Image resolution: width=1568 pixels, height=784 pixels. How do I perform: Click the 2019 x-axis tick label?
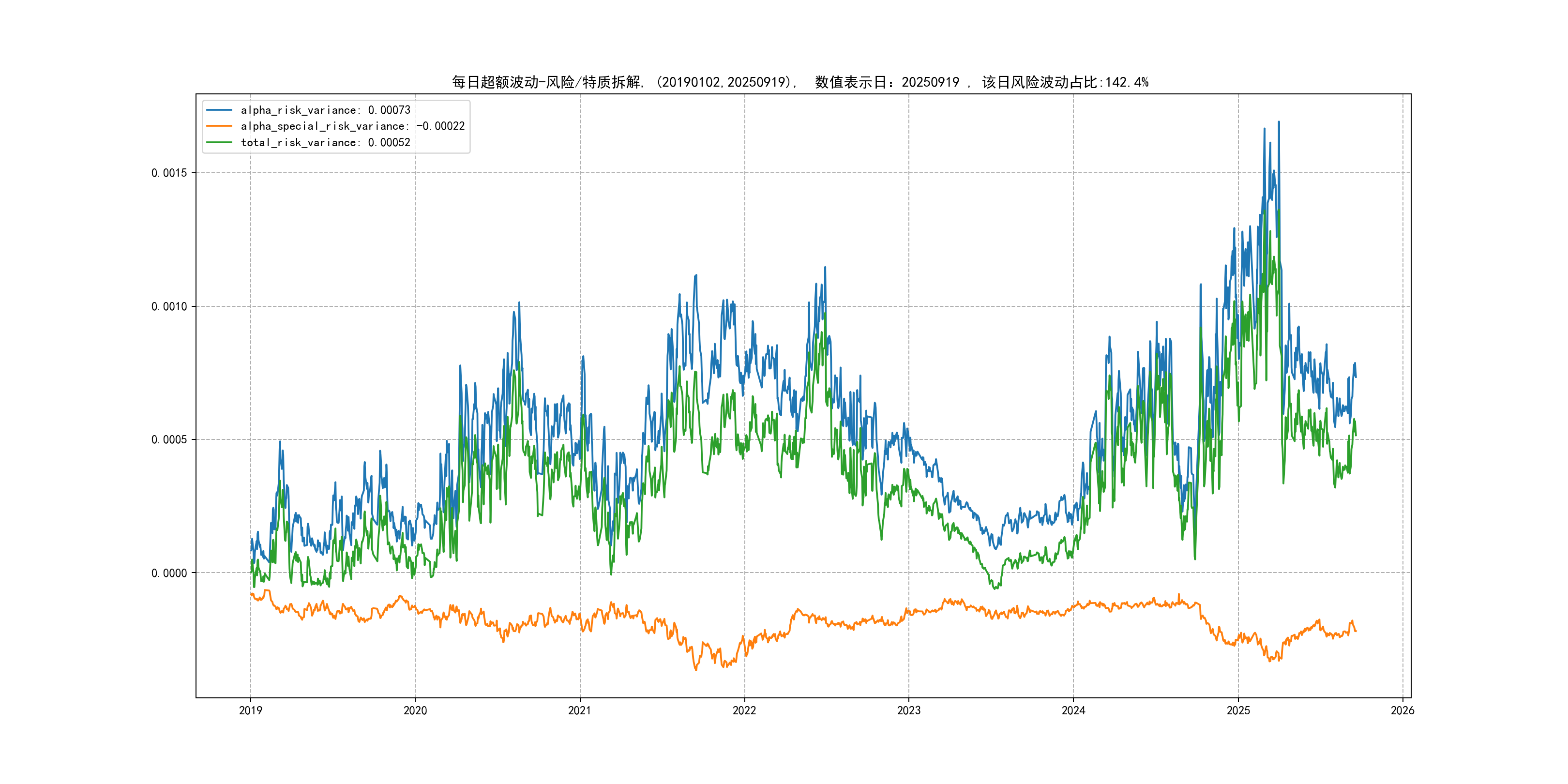tap(250, 710)
